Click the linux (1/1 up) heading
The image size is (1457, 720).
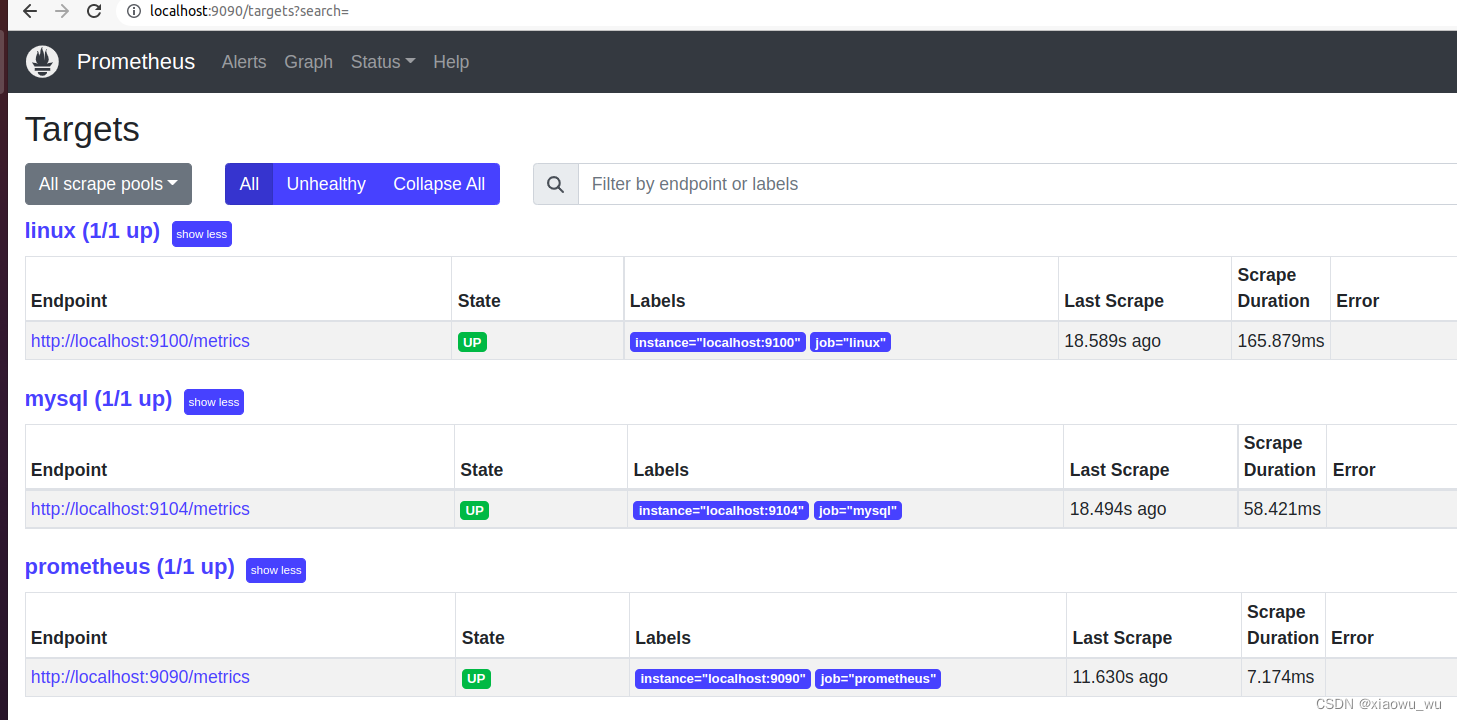[x=92, y=231]
